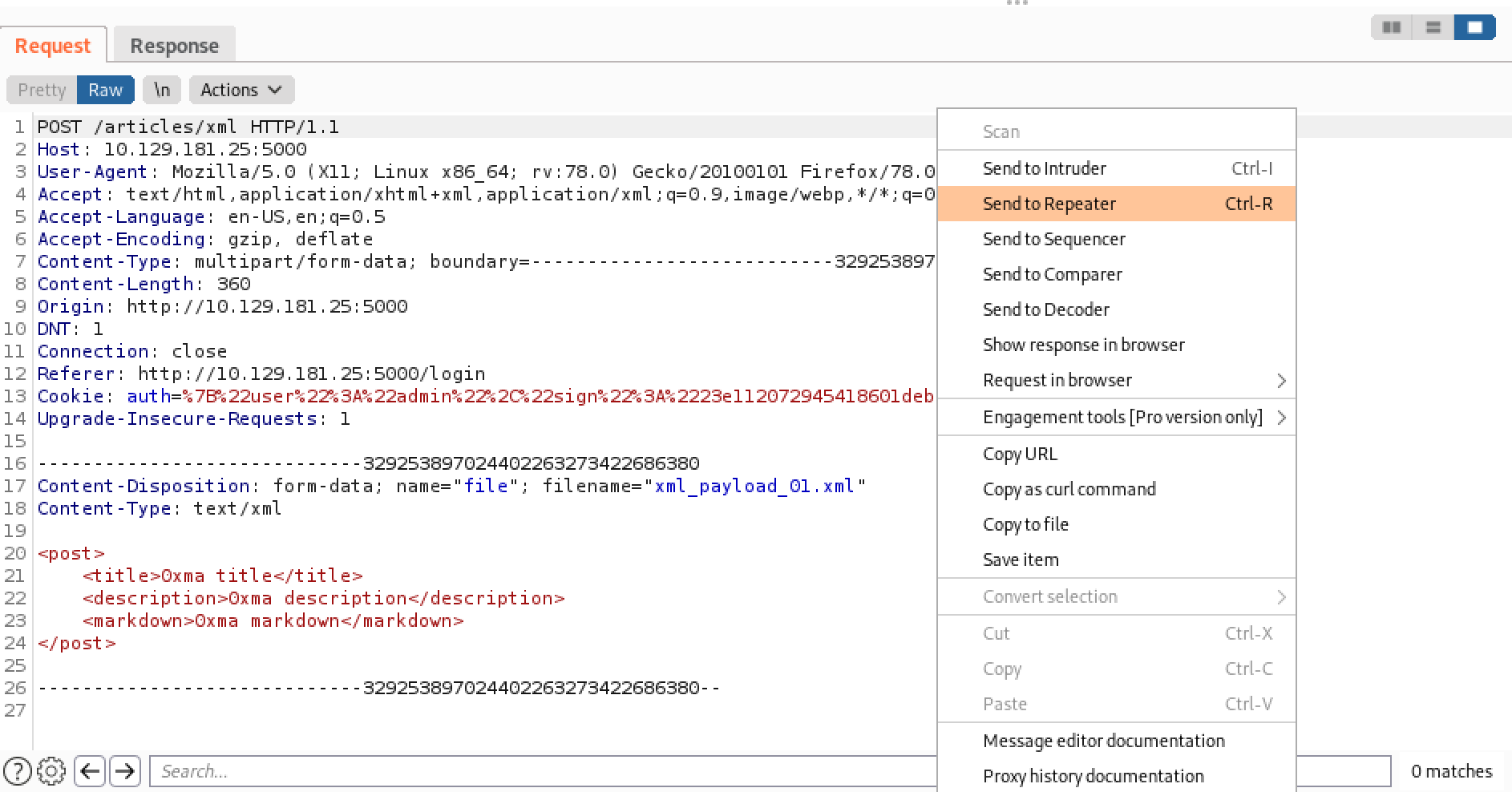The width and height of the screenshot is (1512, 792).
Task: Click the <title>0xma title</title> line
Action: [x=222, y=576]
